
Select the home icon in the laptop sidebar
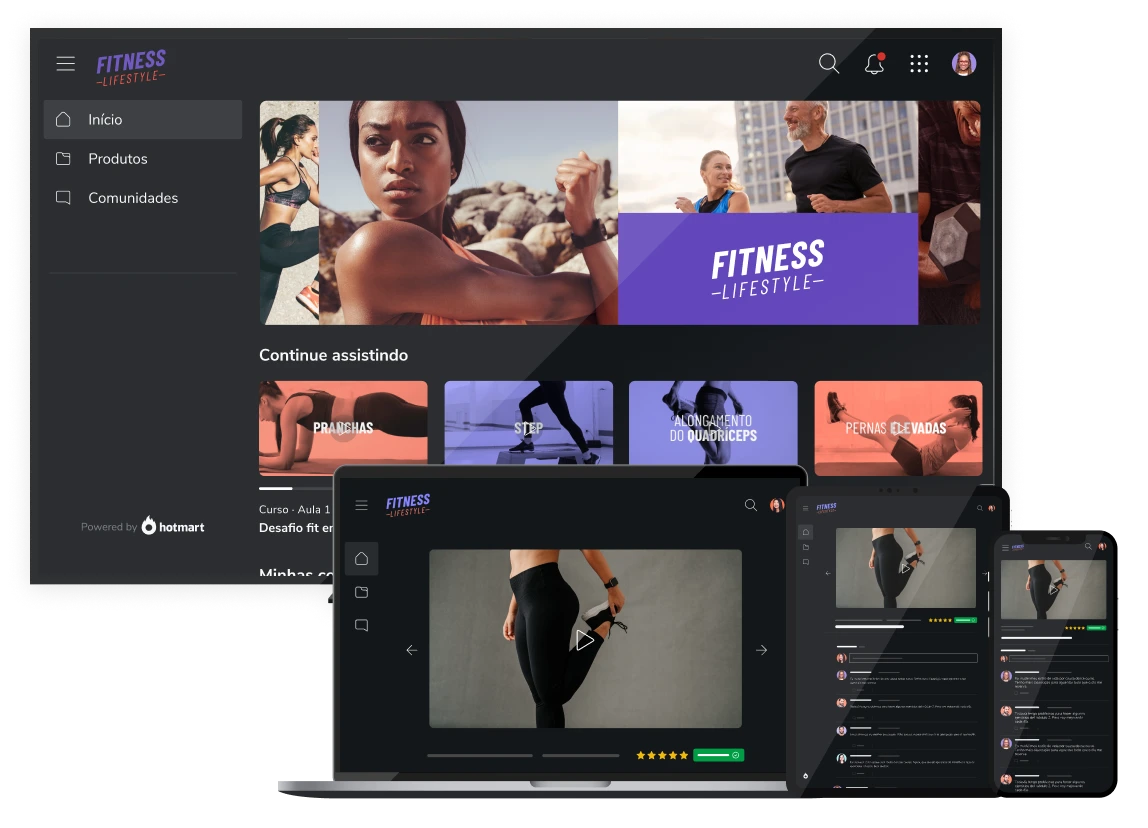tap(362, 559)
